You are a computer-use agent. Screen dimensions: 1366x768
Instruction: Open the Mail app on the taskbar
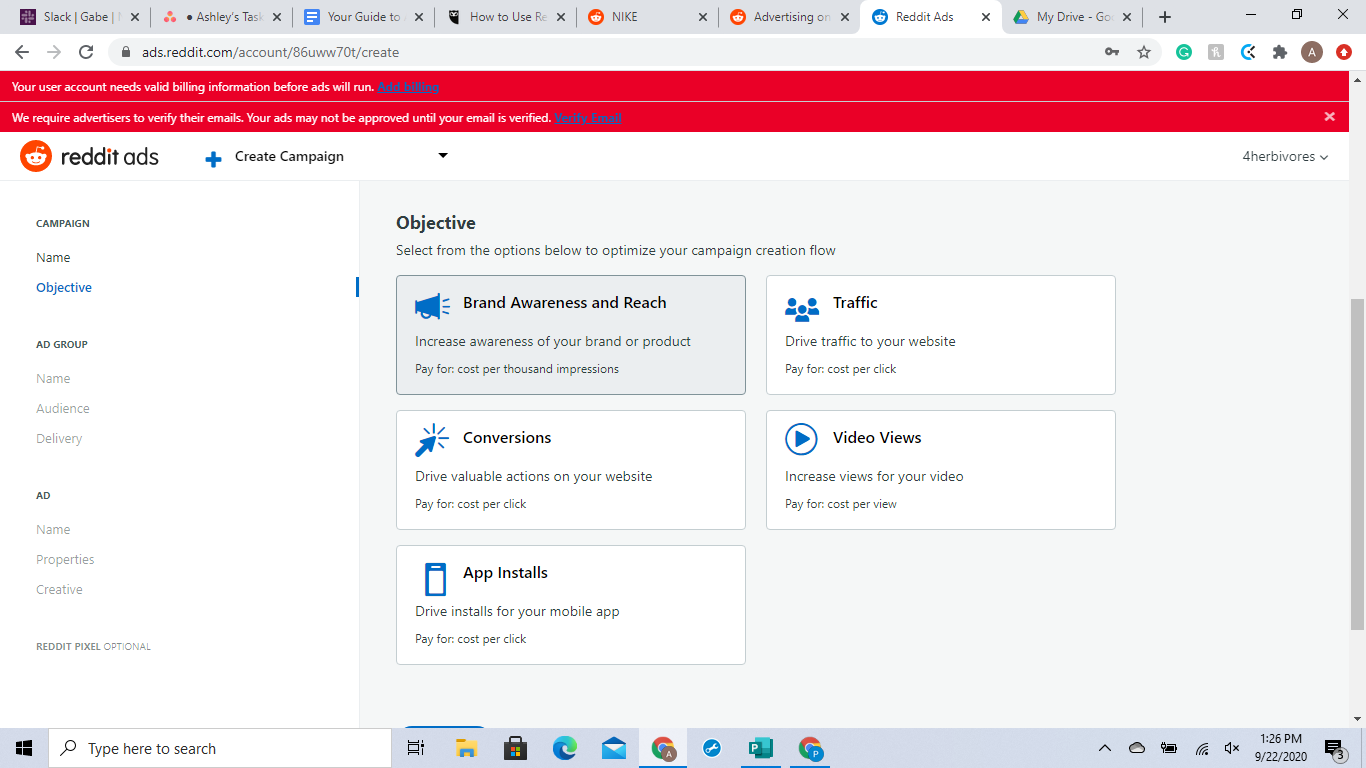614,748
